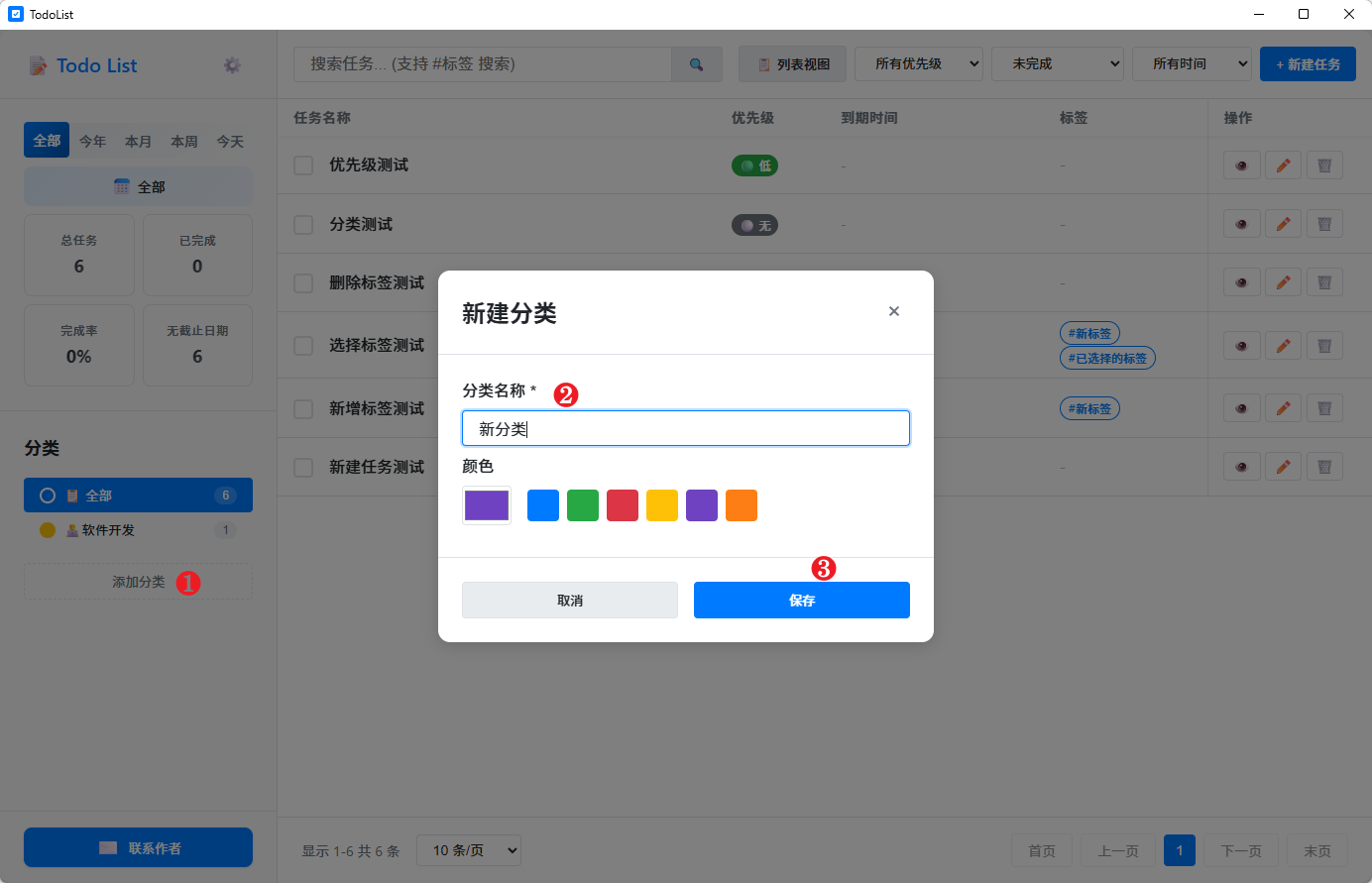This screenshot has height=883, width=1372.
Task: Delete the 新增标签测试 task with trash icon
Action: [1324, 408]
